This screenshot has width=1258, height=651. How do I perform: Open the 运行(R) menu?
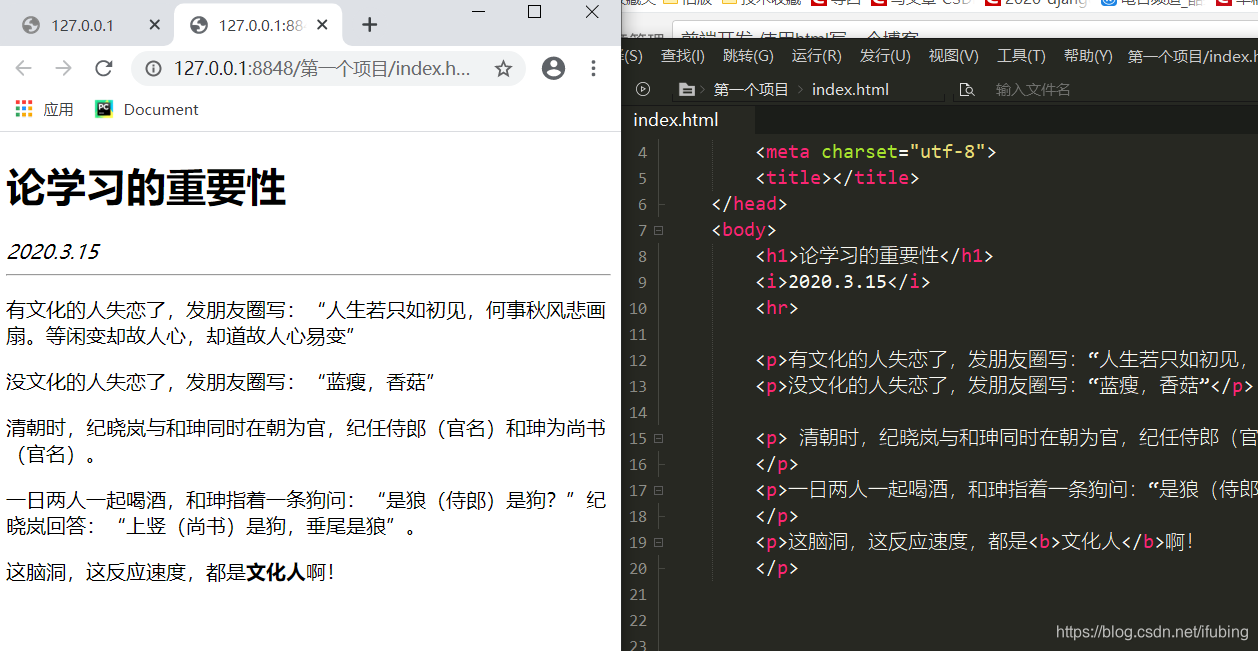point(816,56)
